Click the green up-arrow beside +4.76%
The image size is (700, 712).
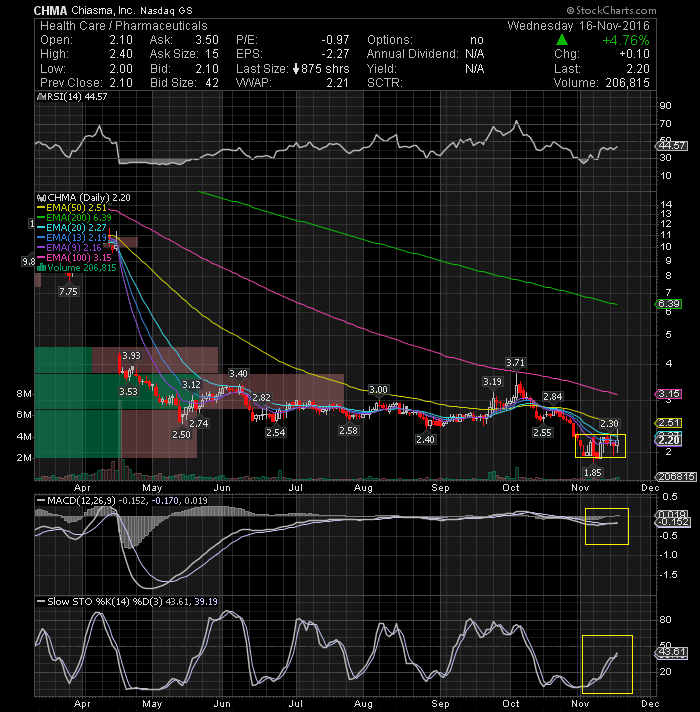click(562, 40)
